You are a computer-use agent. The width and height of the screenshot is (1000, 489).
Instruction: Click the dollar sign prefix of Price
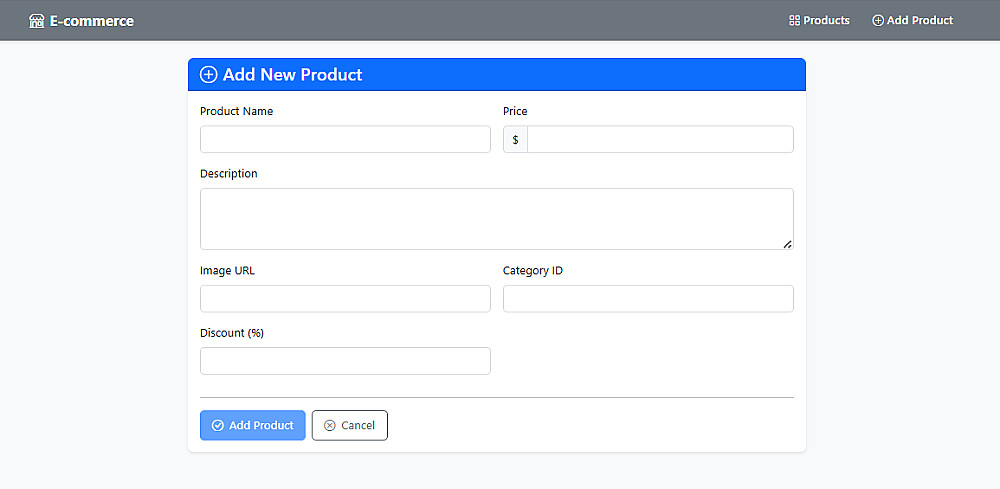pos(515,140)
